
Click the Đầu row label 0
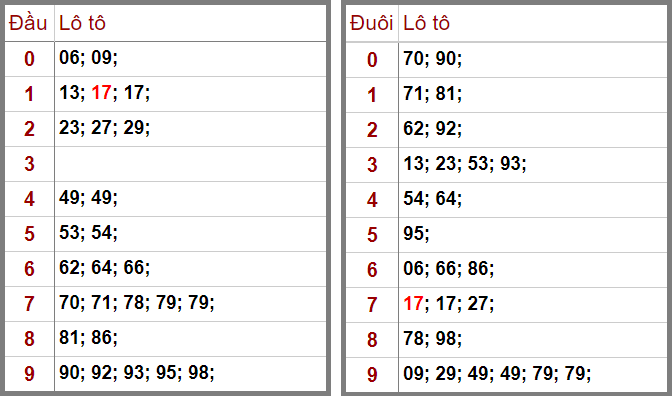29,59
